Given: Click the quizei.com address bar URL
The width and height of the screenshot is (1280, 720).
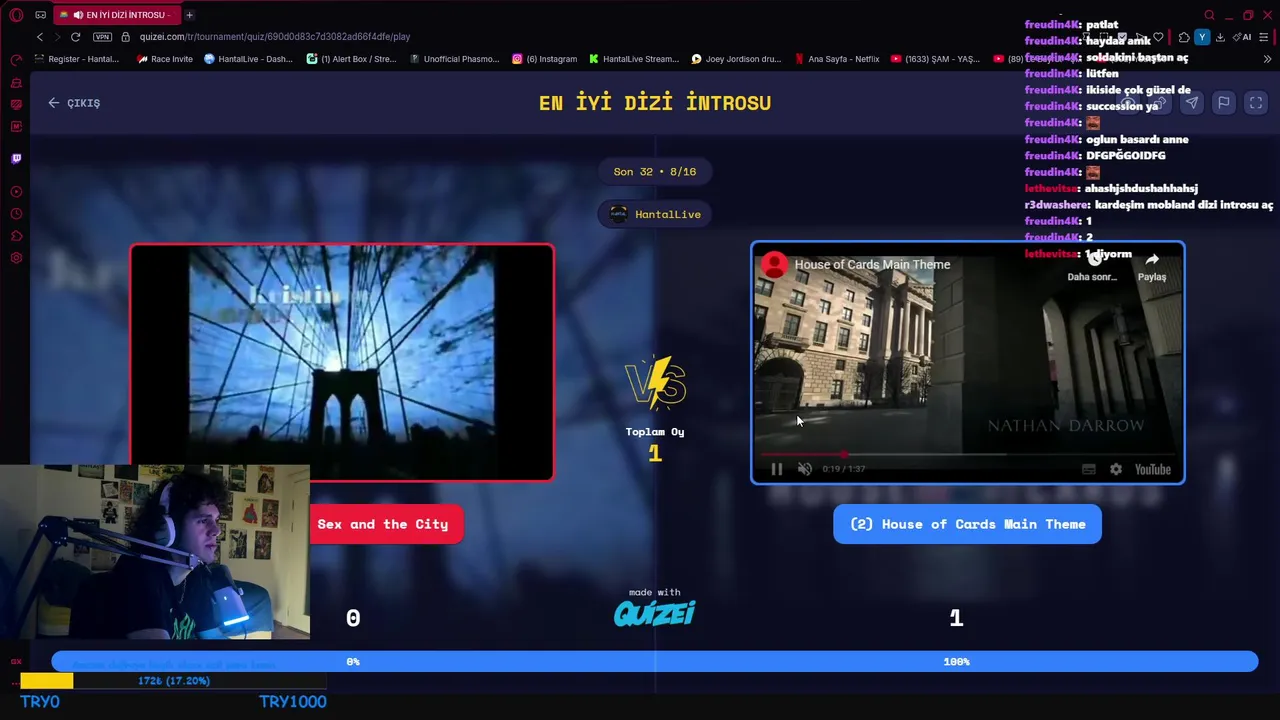Looking at the screenshot, I should point(275,37).
